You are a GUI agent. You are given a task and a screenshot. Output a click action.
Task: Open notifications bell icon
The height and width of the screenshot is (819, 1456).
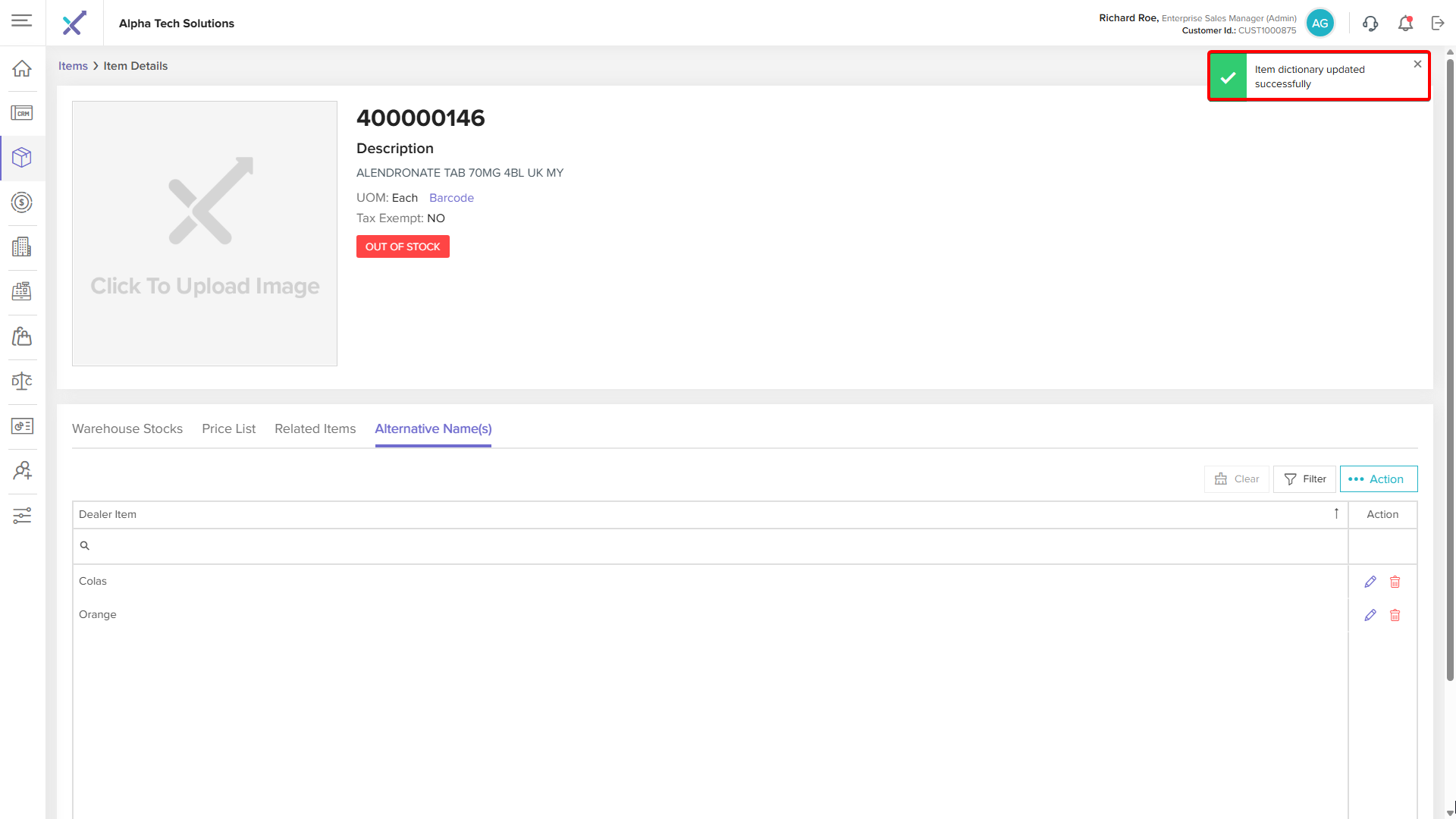[x=1405, y=24]
